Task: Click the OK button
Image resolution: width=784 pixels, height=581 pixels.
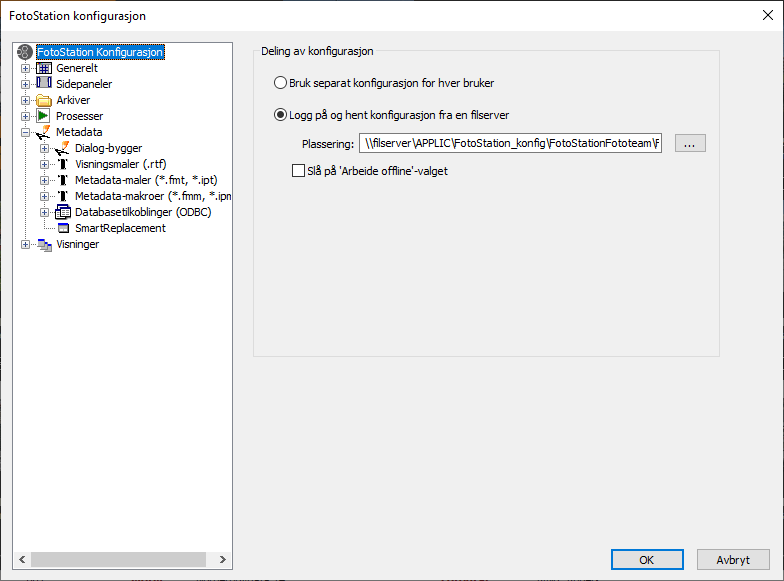Action: pyautogui.click(x=647, y=560)
